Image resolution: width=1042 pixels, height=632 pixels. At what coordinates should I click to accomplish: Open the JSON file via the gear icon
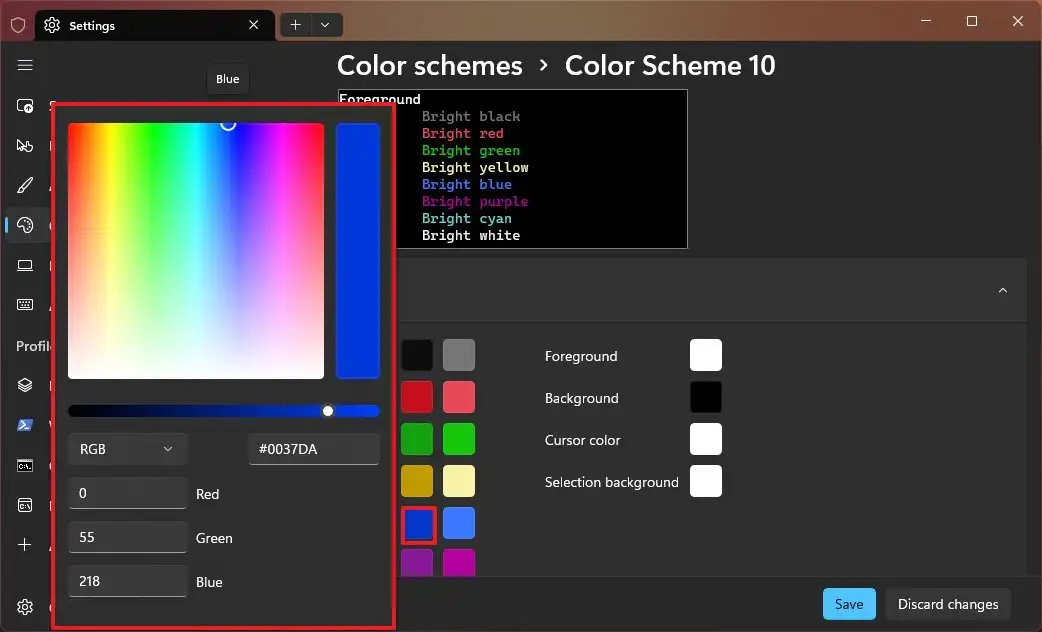tap(25, 607)
